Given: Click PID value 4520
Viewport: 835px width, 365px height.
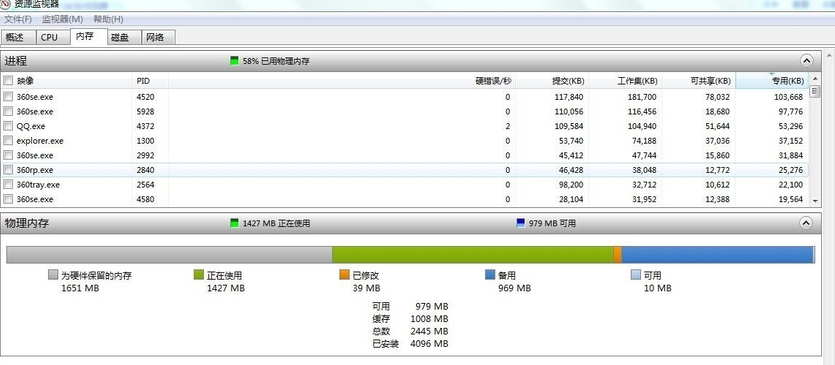Looking at the screenshot, I should tap(145, 97).
